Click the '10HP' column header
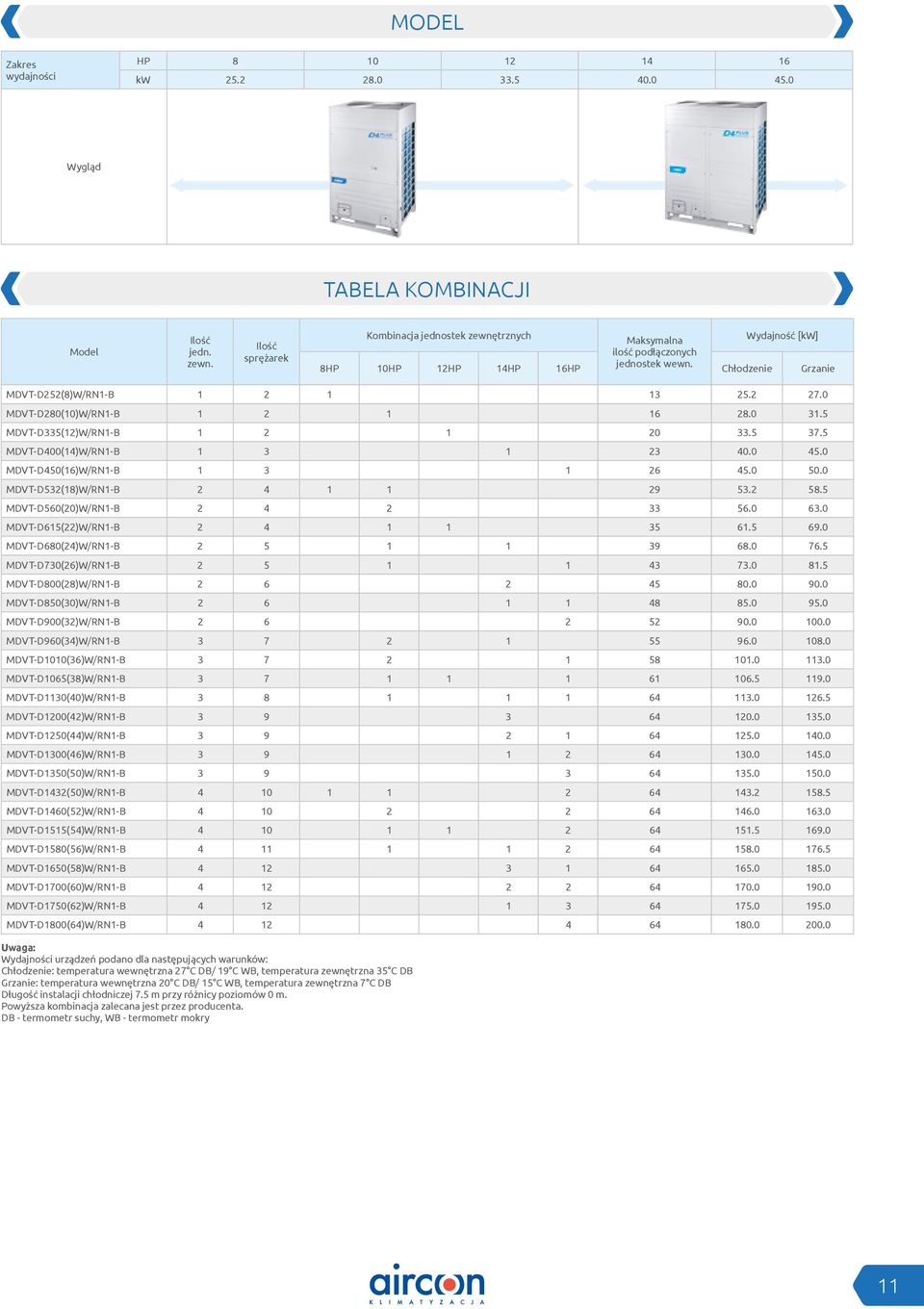The image size is (924, 1309). click(x=389, y=369)
